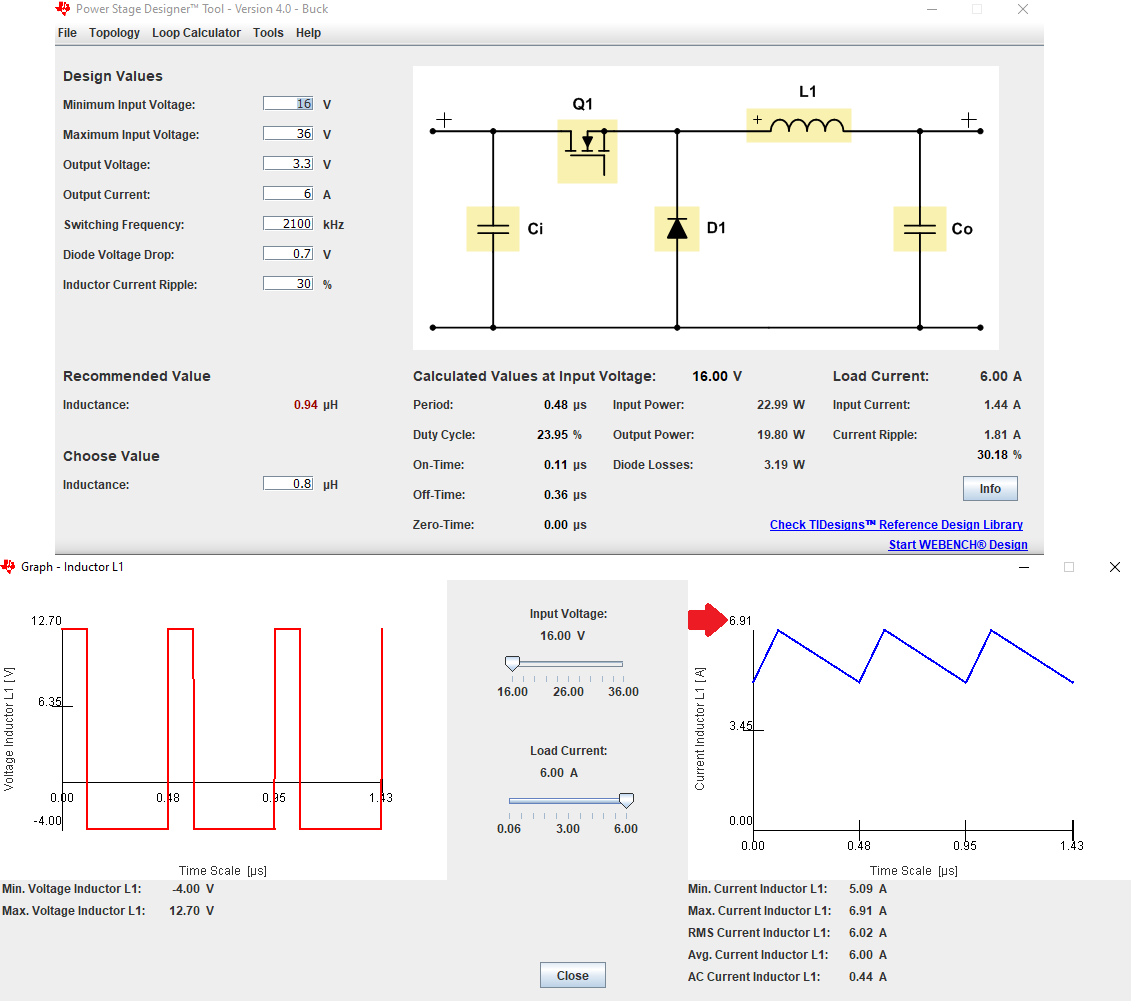Screen dimensions: 1131x1001
Task: Open the Loop Calculator menu
Action: (196, 32)
